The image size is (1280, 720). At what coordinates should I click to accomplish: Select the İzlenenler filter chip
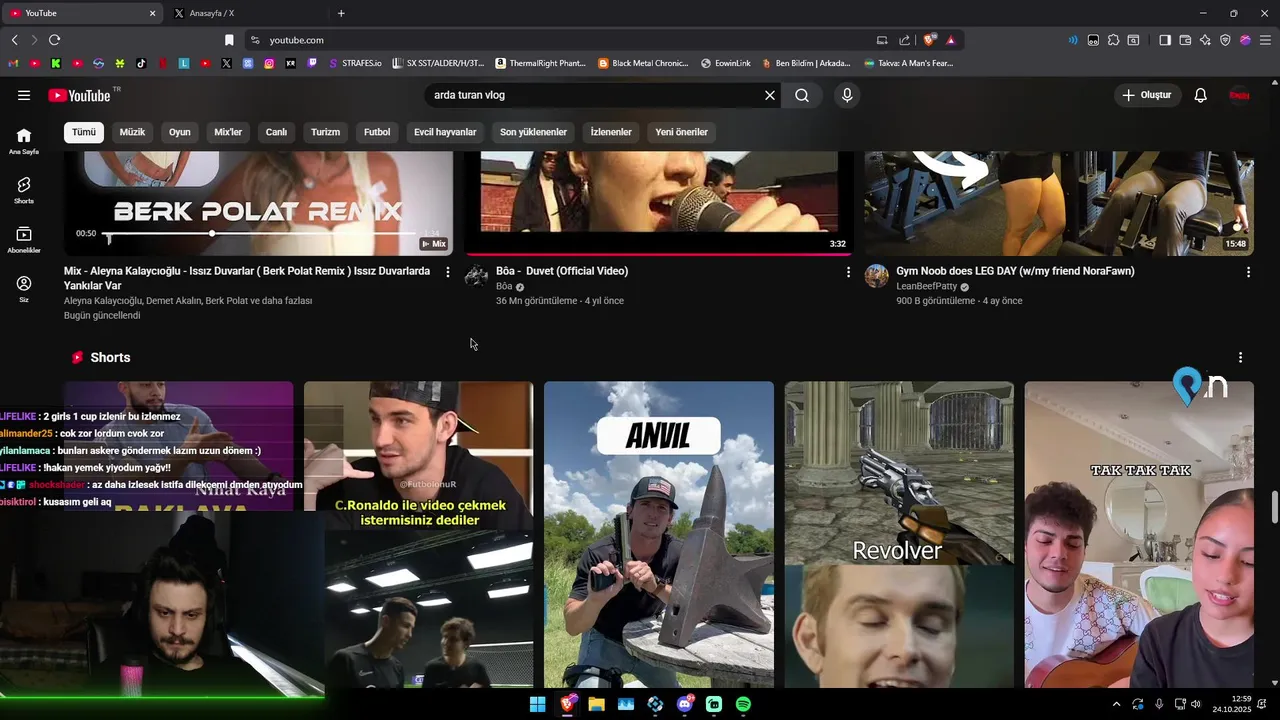click(x=611, y=132)
